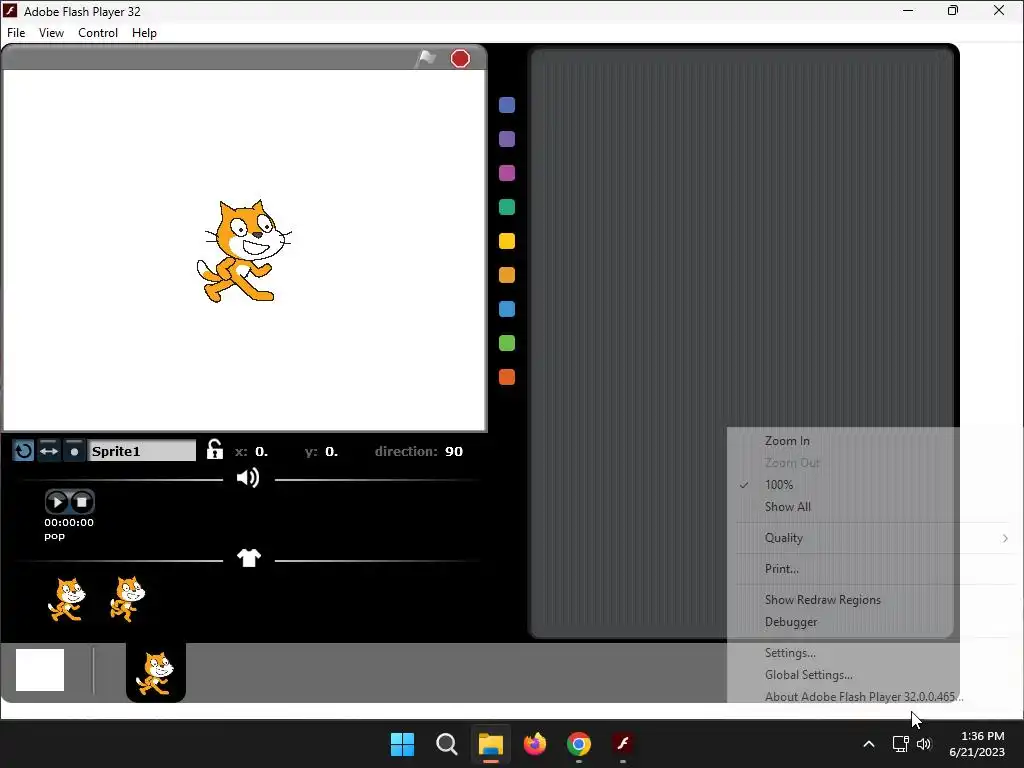Image resolution: width=1024 pixels, height=768 pixels.
Task: Choose the don't-rotate style button
Action: click(74, 451)
